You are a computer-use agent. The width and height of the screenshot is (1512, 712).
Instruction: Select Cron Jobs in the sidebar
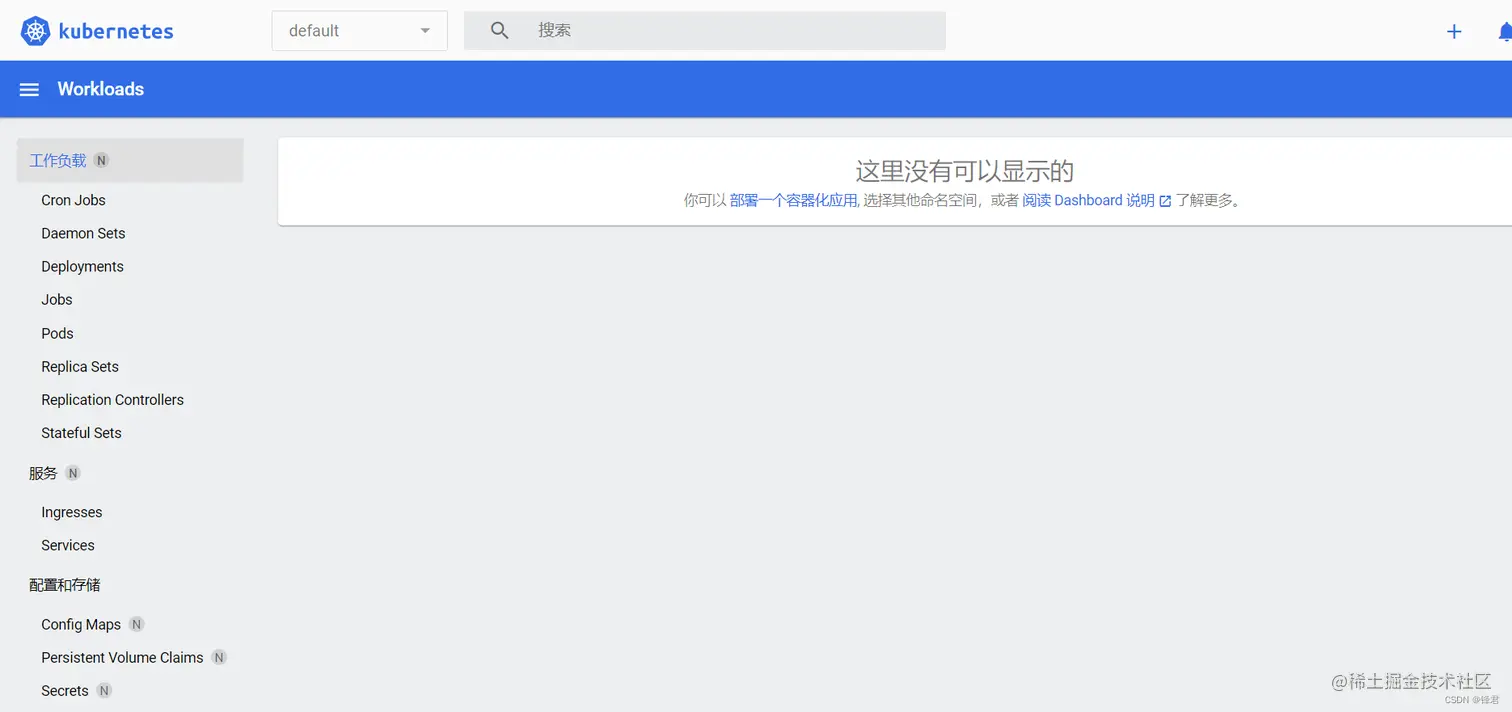(x=73, y=200)
